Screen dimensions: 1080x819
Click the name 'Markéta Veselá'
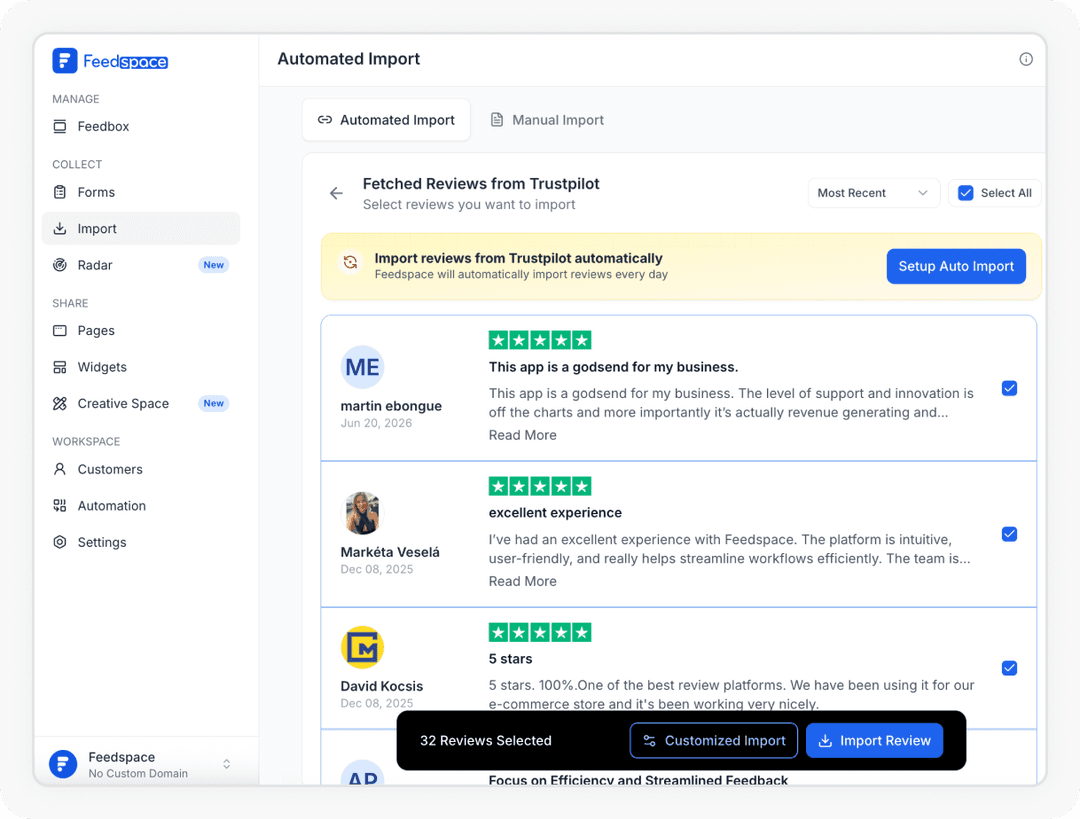coord(390,552)
